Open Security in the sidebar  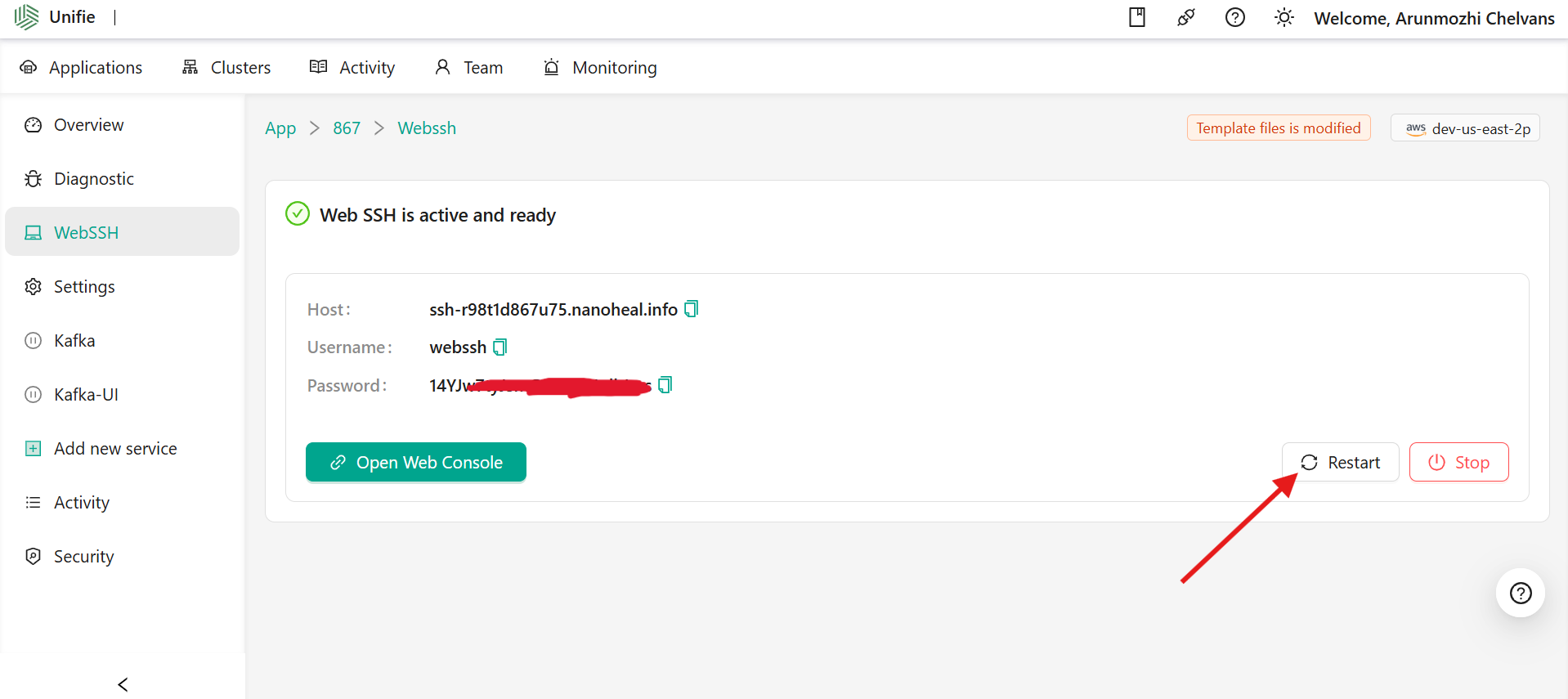coord(122,557)
